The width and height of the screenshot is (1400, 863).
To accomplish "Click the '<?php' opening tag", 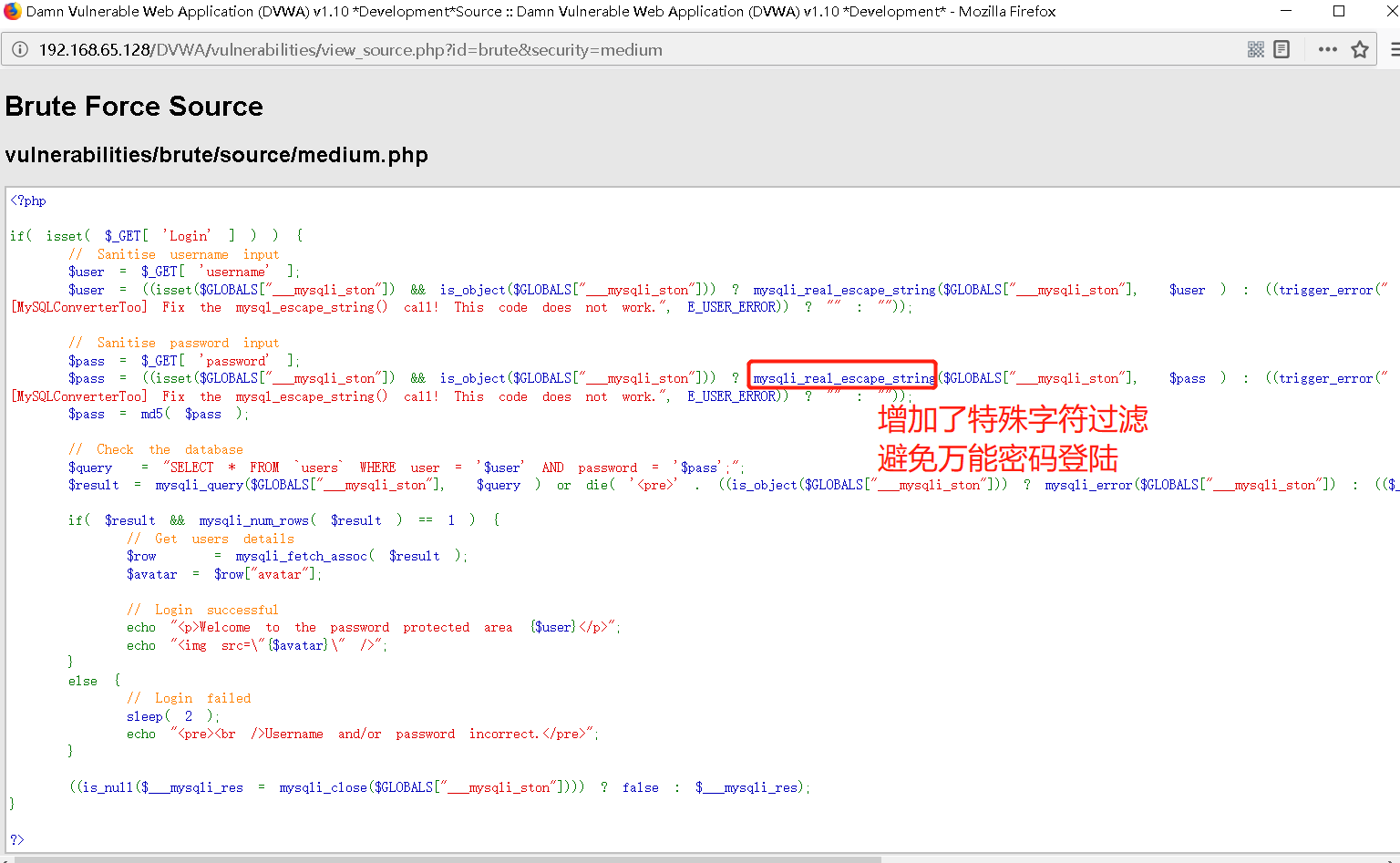I will tap(28, 200).
